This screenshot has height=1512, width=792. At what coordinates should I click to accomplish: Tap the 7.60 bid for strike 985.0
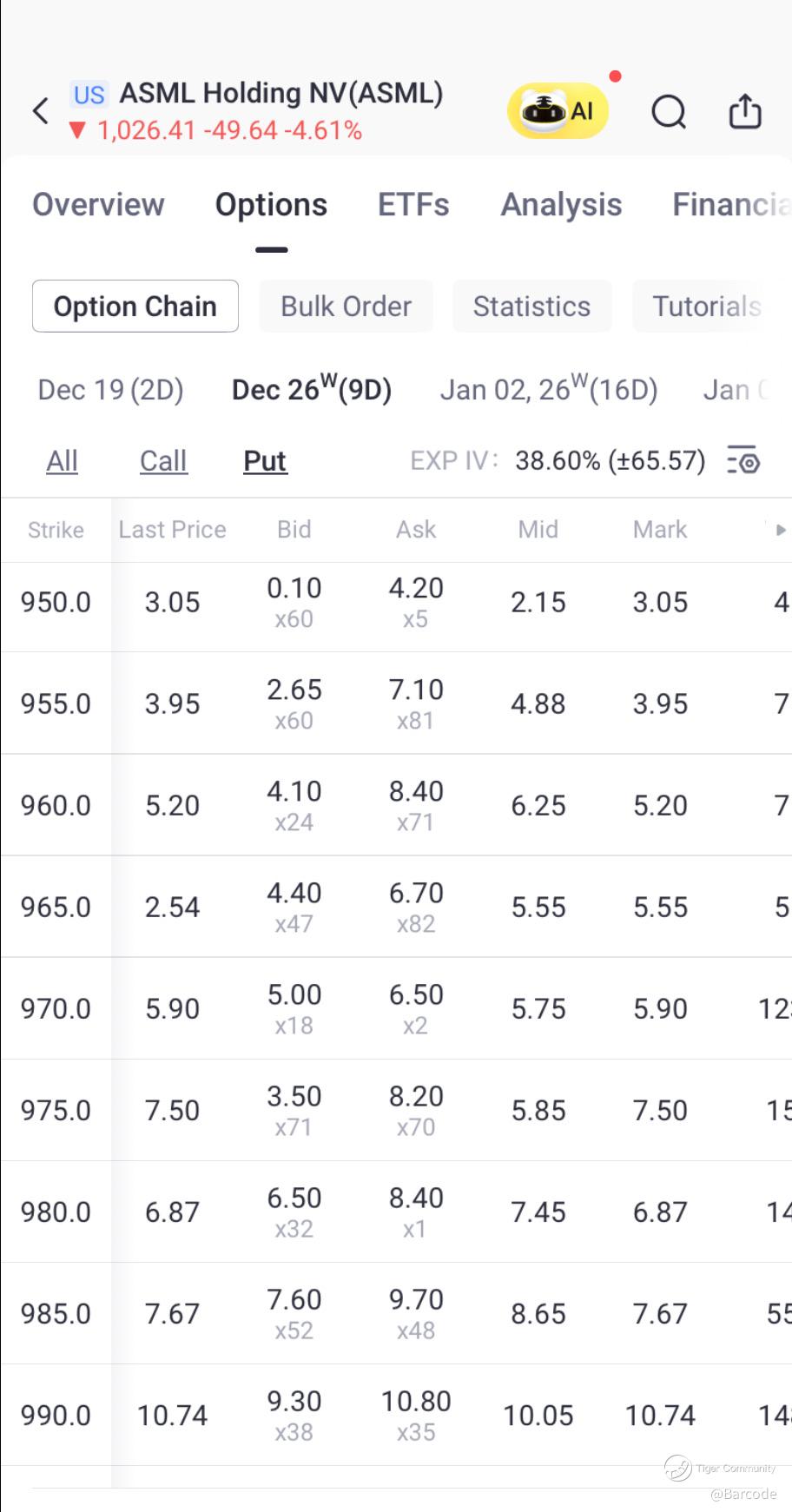pyautogui.click(x=294, y=1300)
